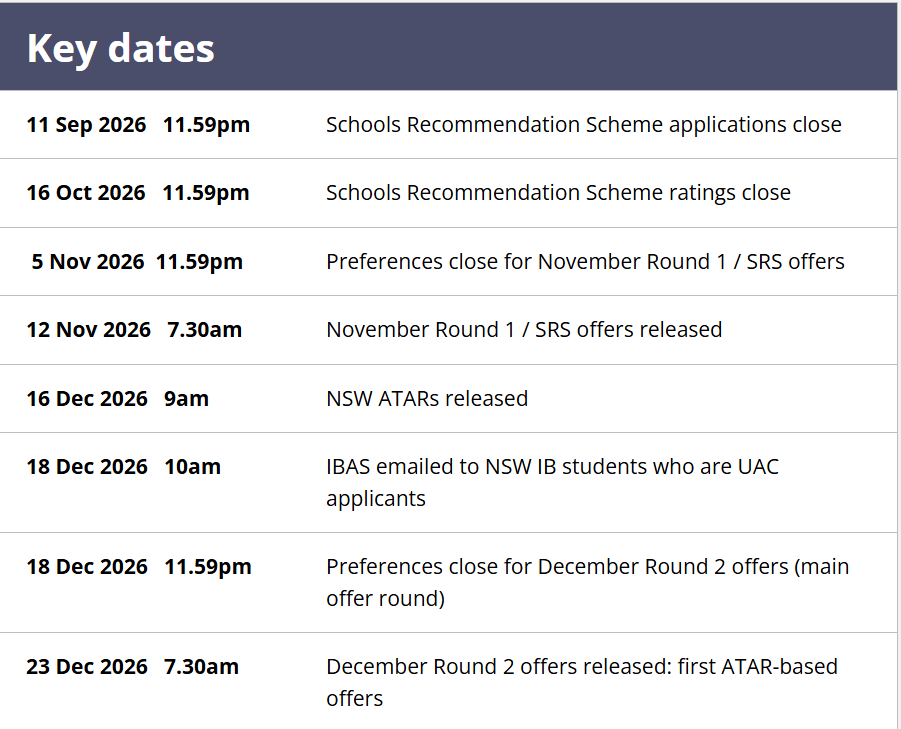
Task: Click the Key dates heading
Action: 121,49
